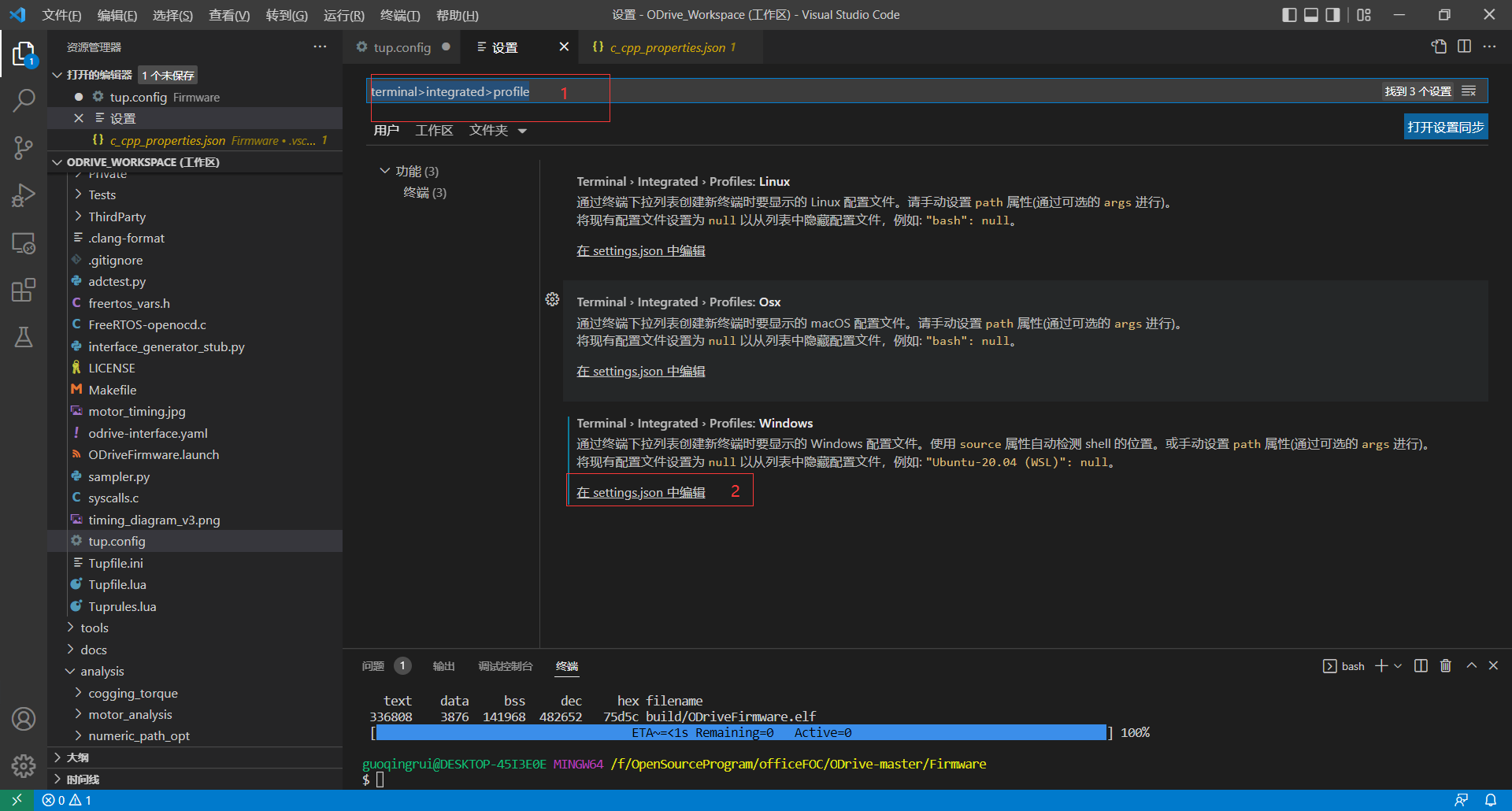Open the Search view
This screenshot has width=1512, height=811.
click(24, 101)
